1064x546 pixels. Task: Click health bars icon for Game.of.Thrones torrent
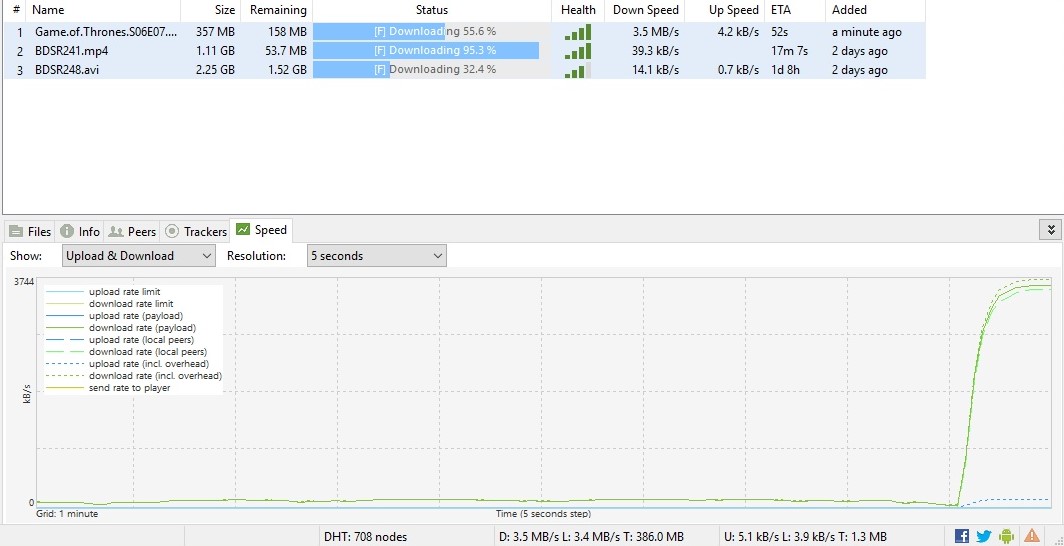[577, 32]
